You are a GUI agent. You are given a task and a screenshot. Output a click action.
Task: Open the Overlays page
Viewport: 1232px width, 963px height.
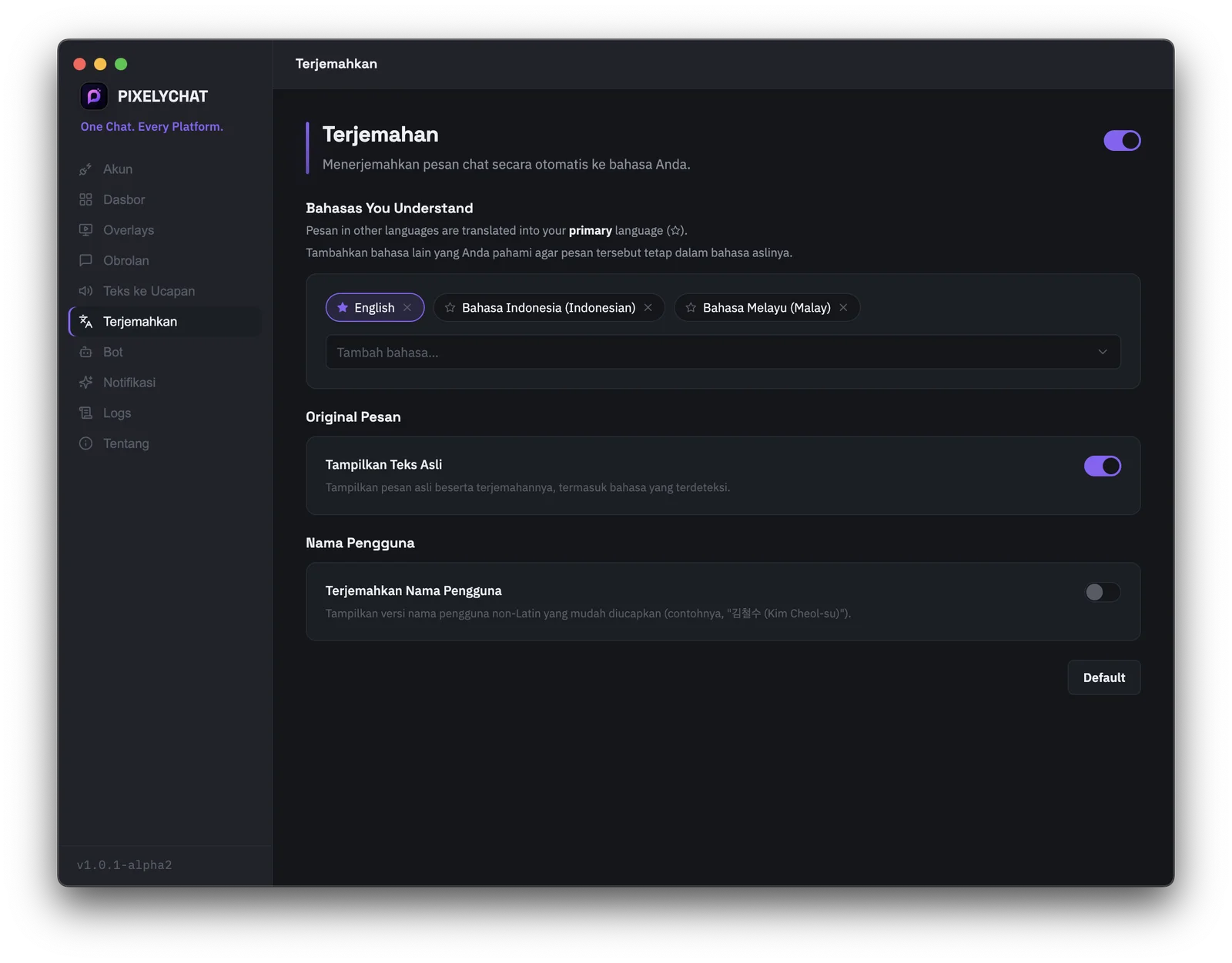click(165, 230)
